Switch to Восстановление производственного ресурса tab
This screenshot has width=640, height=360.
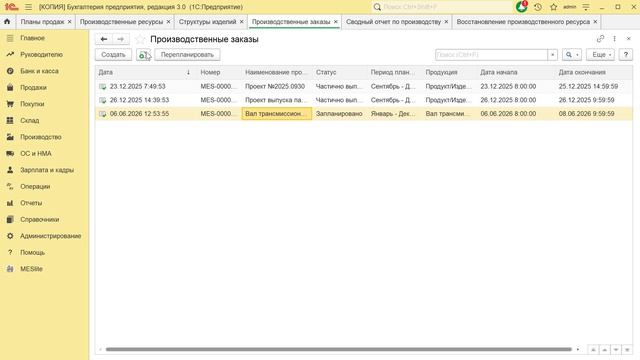pyautogui.click(x=523, y=22)
